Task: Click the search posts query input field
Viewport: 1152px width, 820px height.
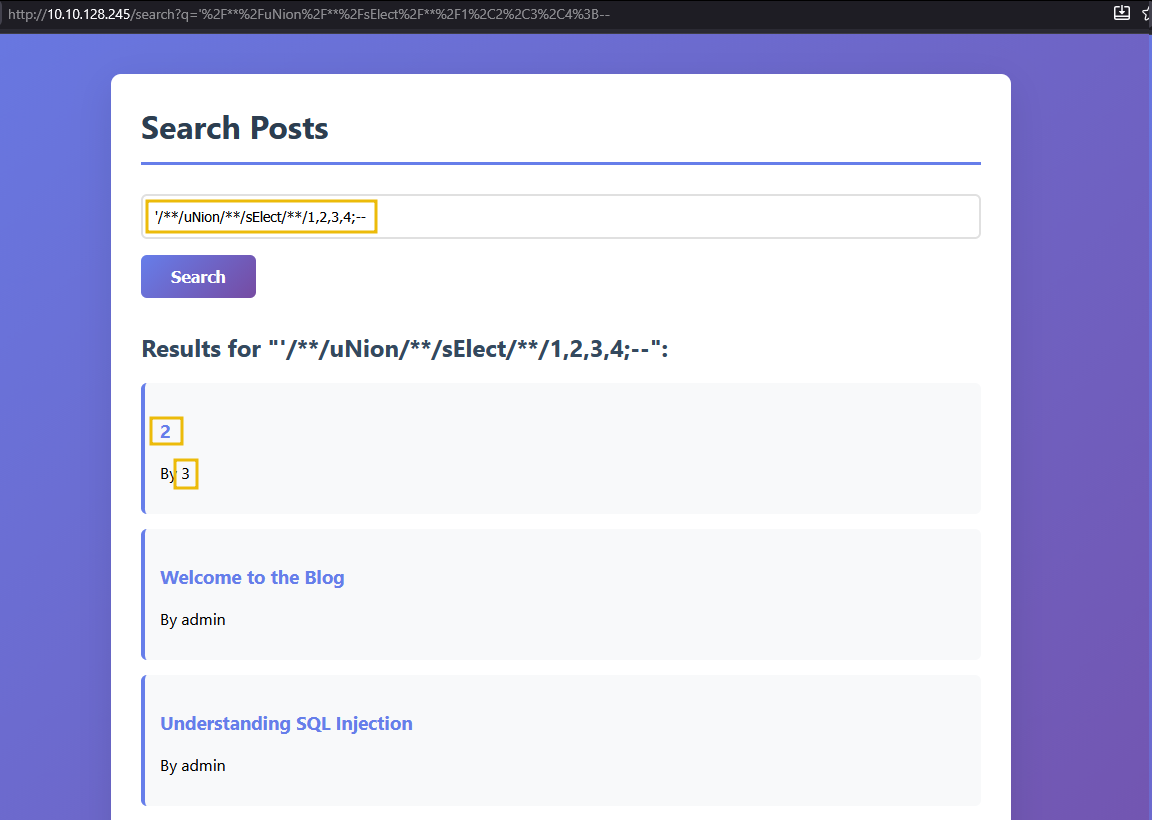Action: tap(561, 217)
